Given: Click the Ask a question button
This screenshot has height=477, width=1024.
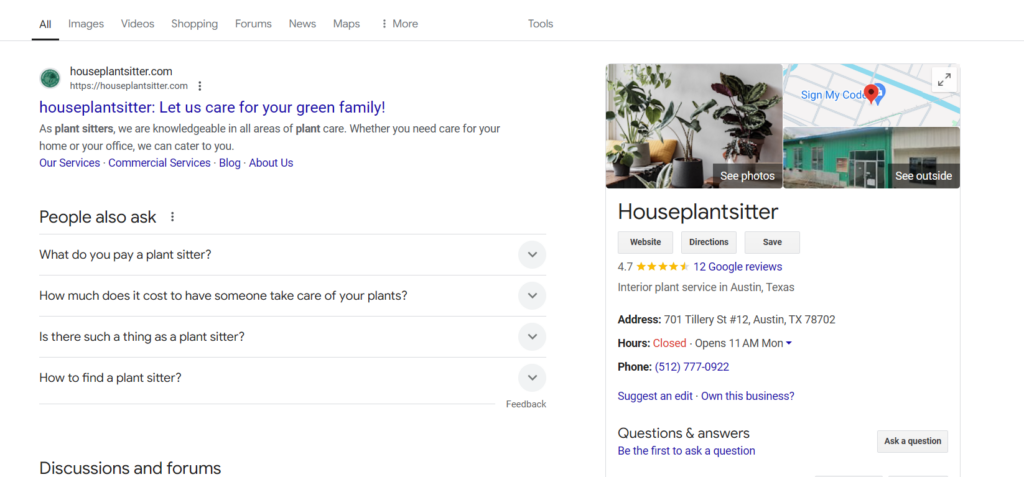Looking at the screenshot, I should 912,442.
